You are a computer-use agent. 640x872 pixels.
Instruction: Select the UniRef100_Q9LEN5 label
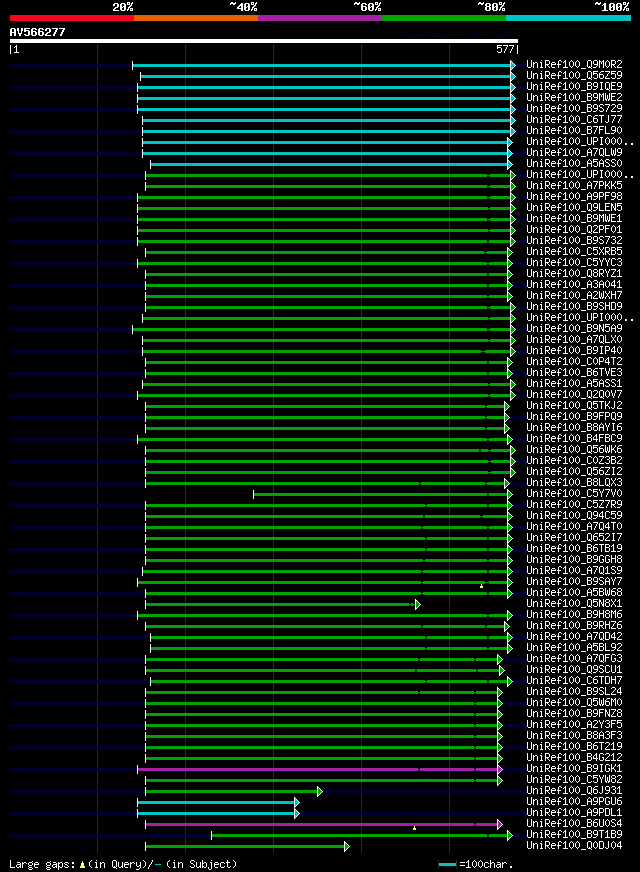pos(574,207)
